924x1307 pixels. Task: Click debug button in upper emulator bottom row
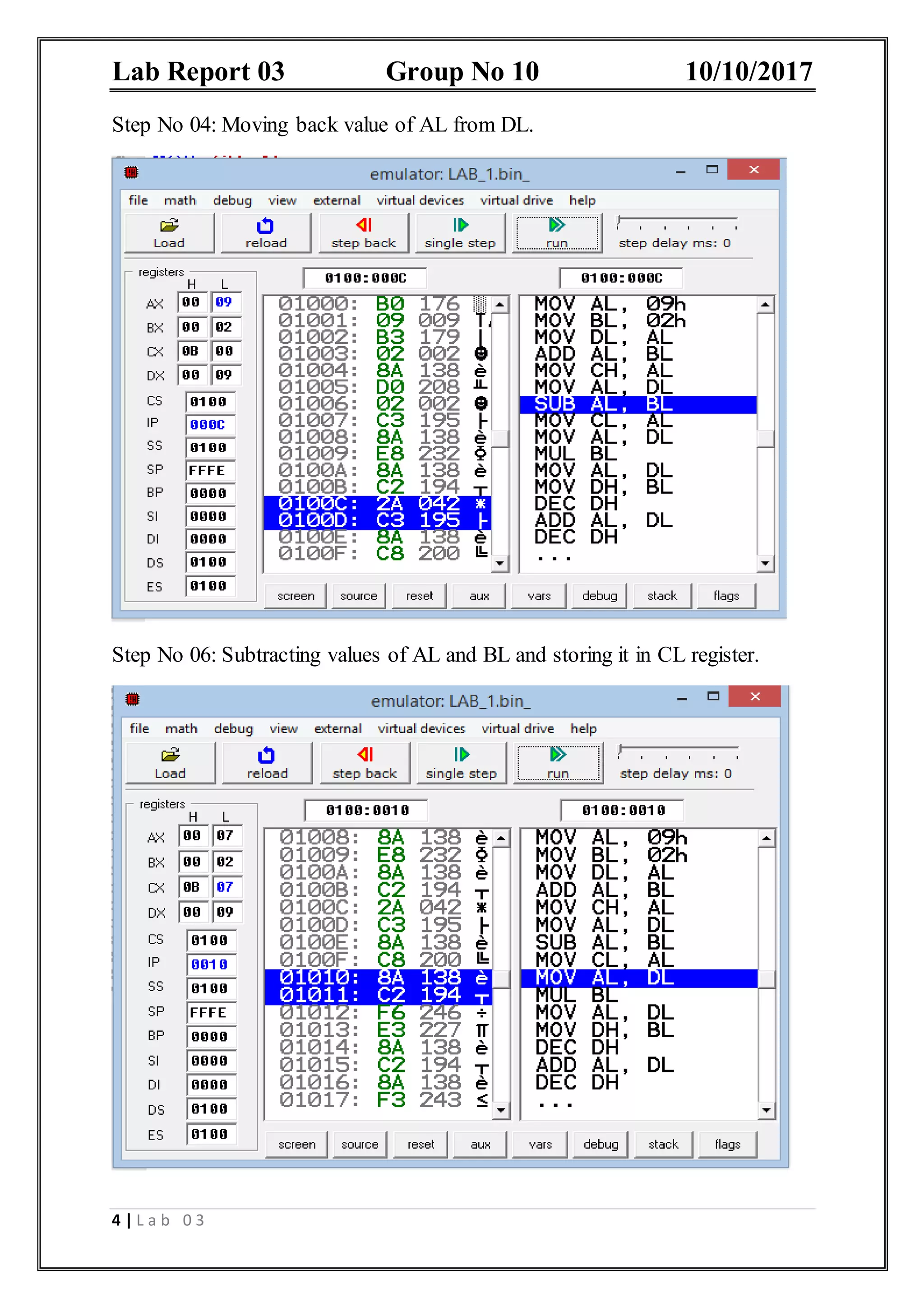pyautogui.click(x=599, y=596)
